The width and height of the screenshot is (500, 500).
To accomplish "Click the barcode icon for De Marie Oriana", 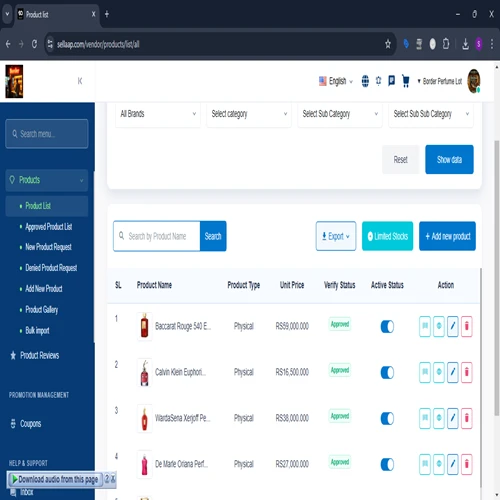I will (425, 464).
